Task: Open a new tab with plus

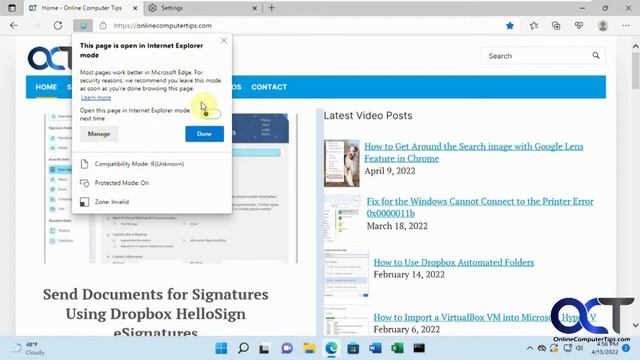Action: [271, 8]
